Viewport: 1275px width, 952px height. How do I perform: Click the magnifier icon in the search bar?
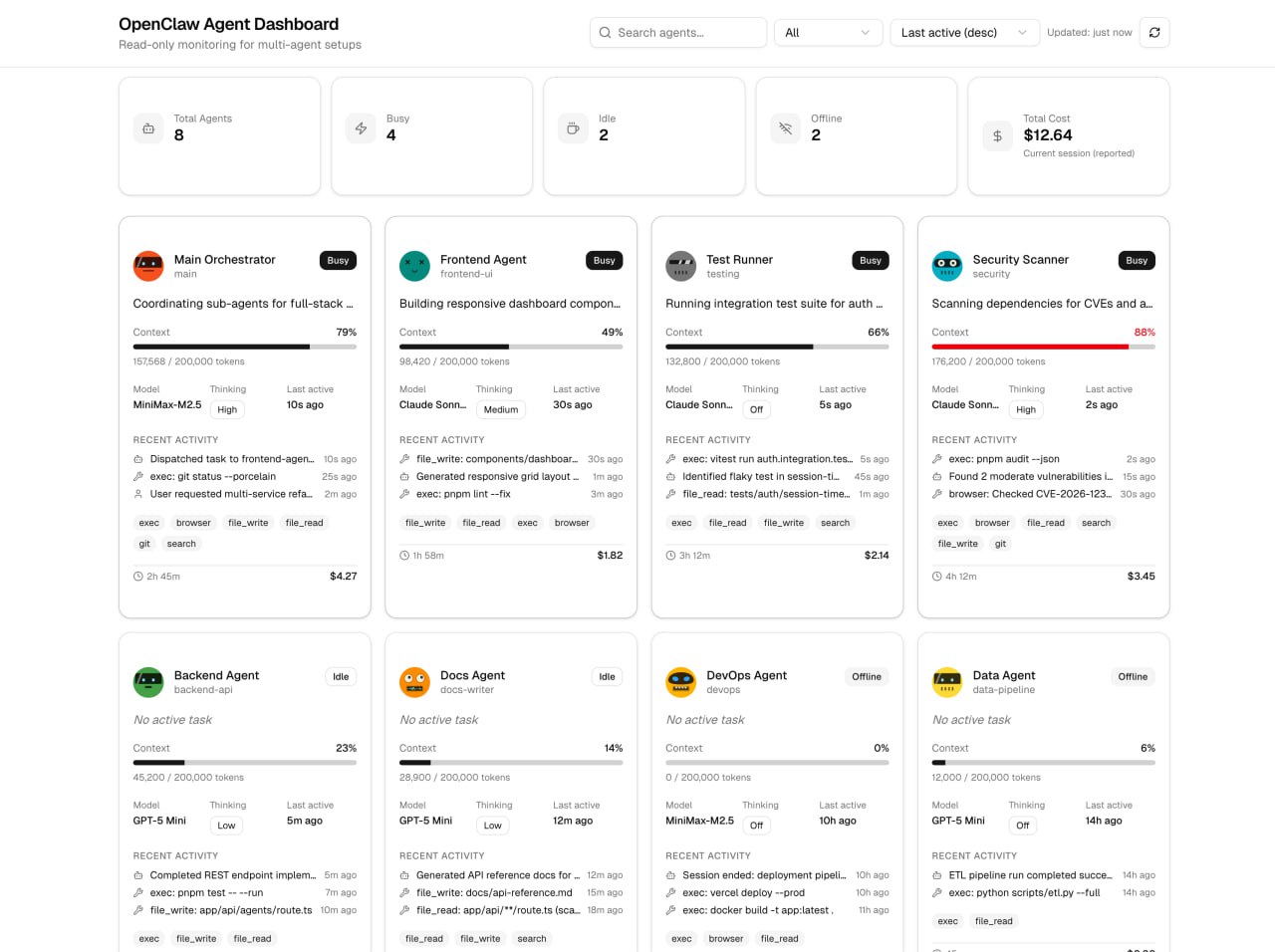pyautogui.click(x=605, y=32)
